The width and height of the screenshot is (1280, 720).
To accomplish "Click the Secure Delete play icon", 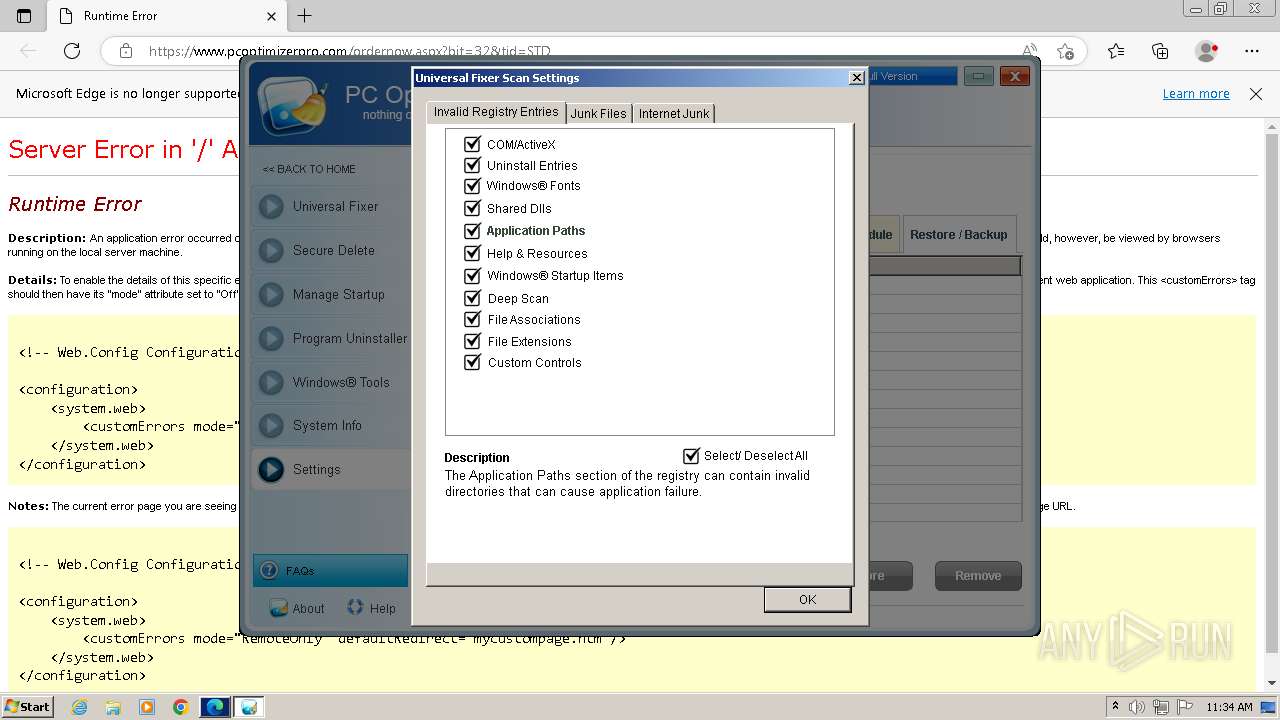I will pos(271,251).
